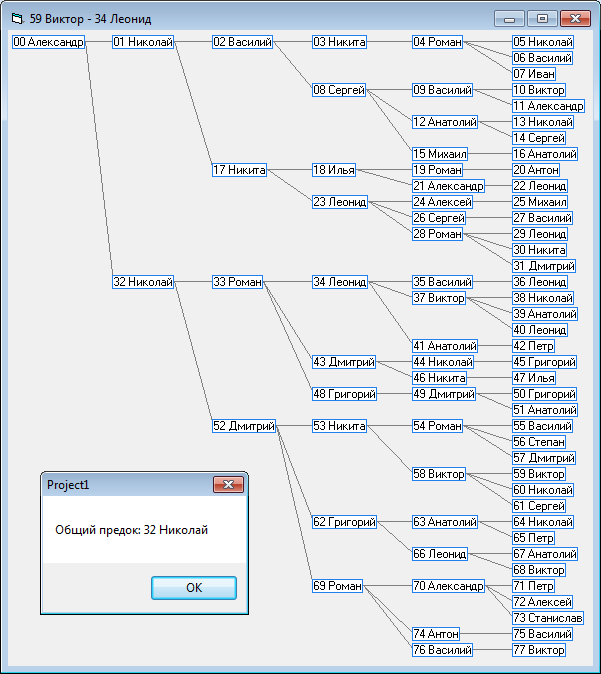
Task: Select node 58 Виктор
Action: [439, 474]
